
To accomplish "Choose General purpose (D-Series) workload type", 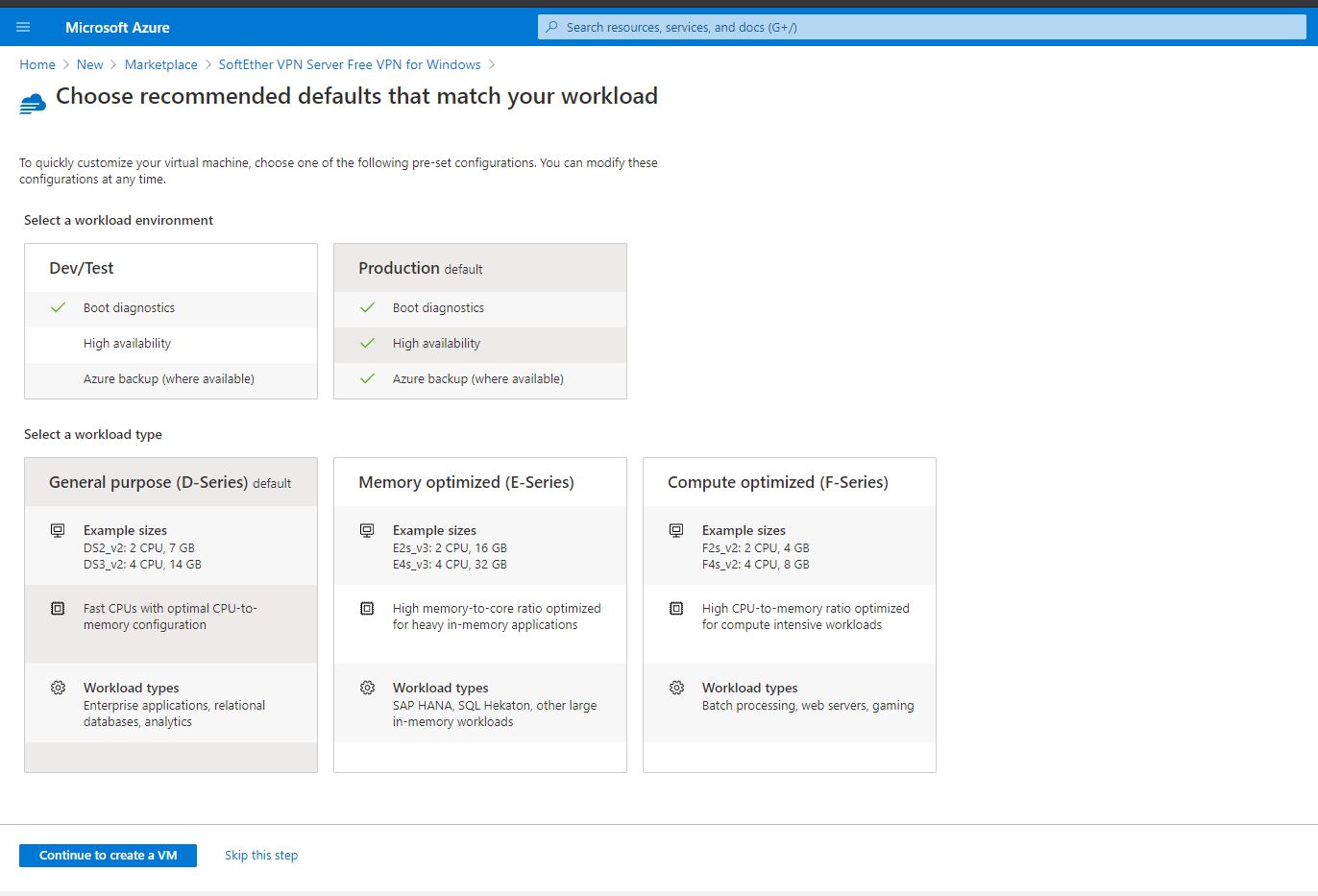I will (171, 615).
